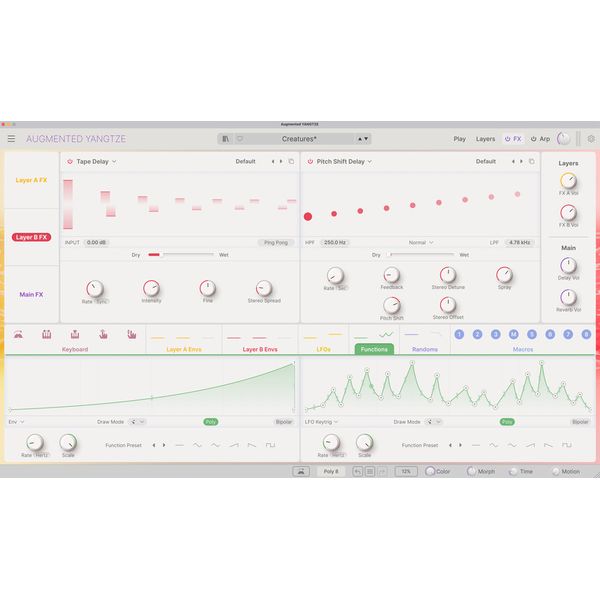Switch to the Main FX tab
Image resolution: width=600 pixels, height=600 pixels.
click(x=31, y=295)
